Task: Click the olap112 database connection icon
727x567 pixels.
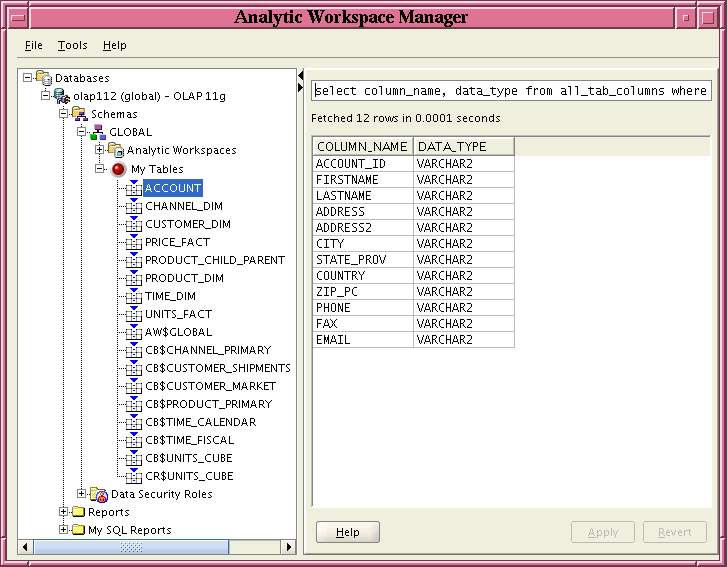Action: click(x=62, y=96)
